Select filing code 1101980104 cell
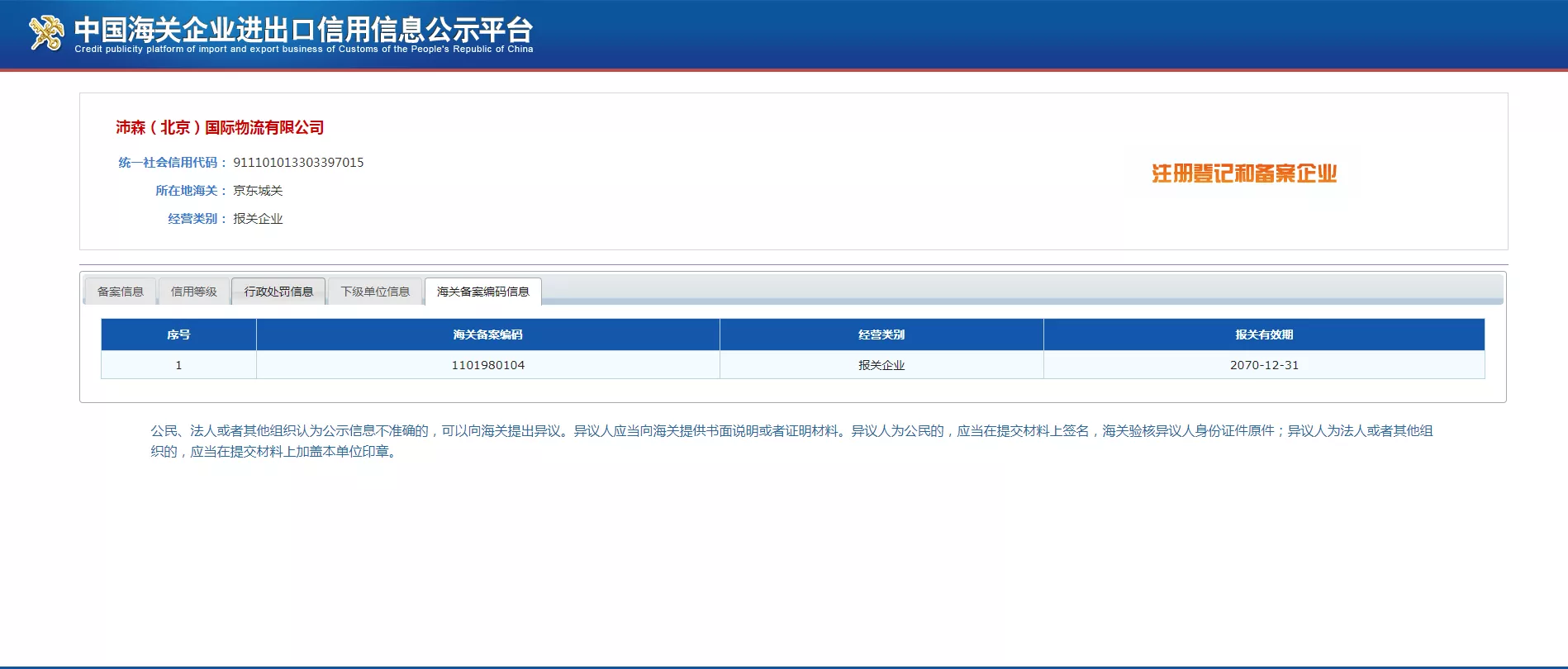Screen dimensions: 1568x669 [x=488, y=365]
